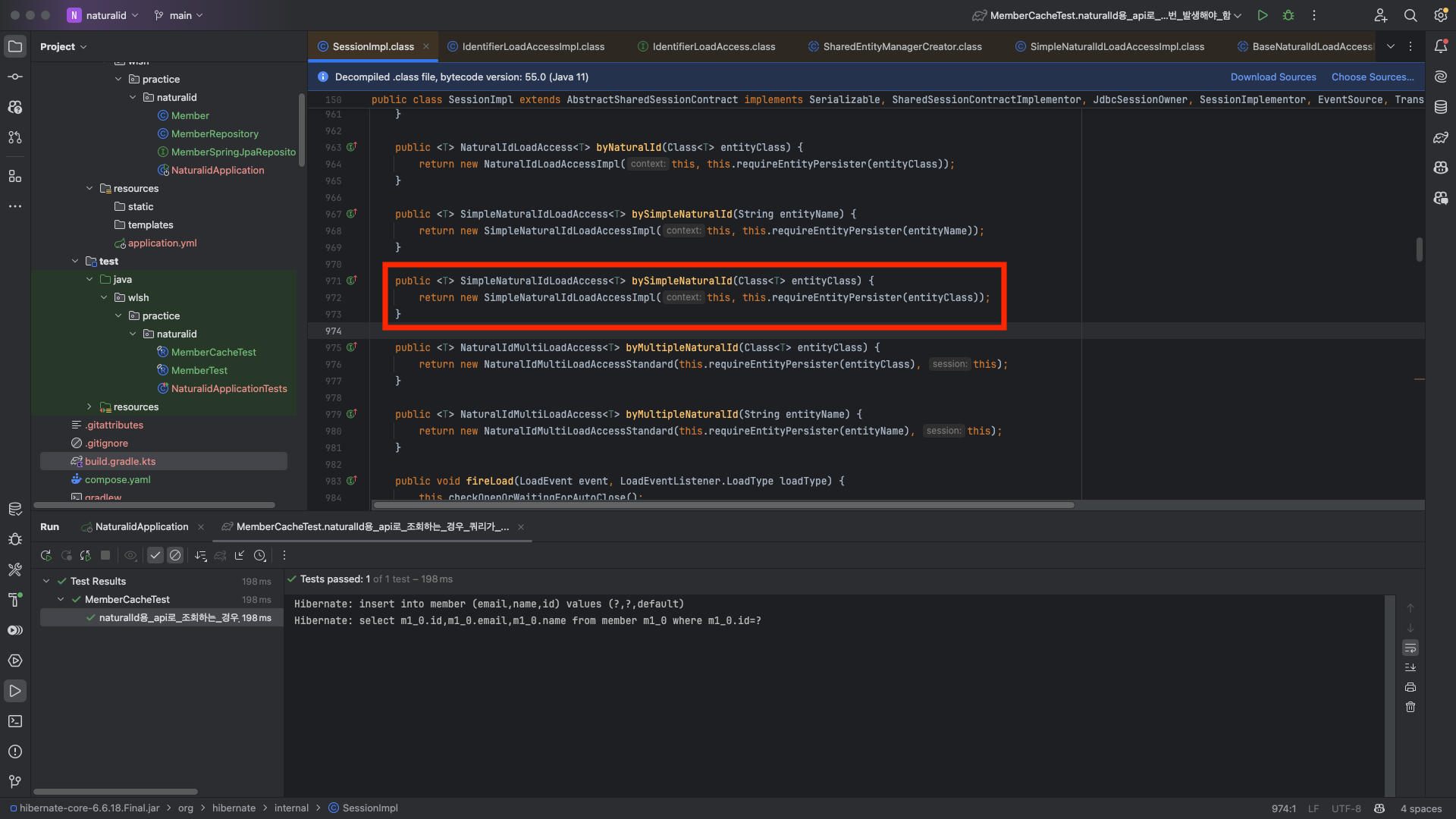Expand the hidden editor tabs dropdown
The width and height of the screenshot is (1456, 819).
(x=1391, y=46)
